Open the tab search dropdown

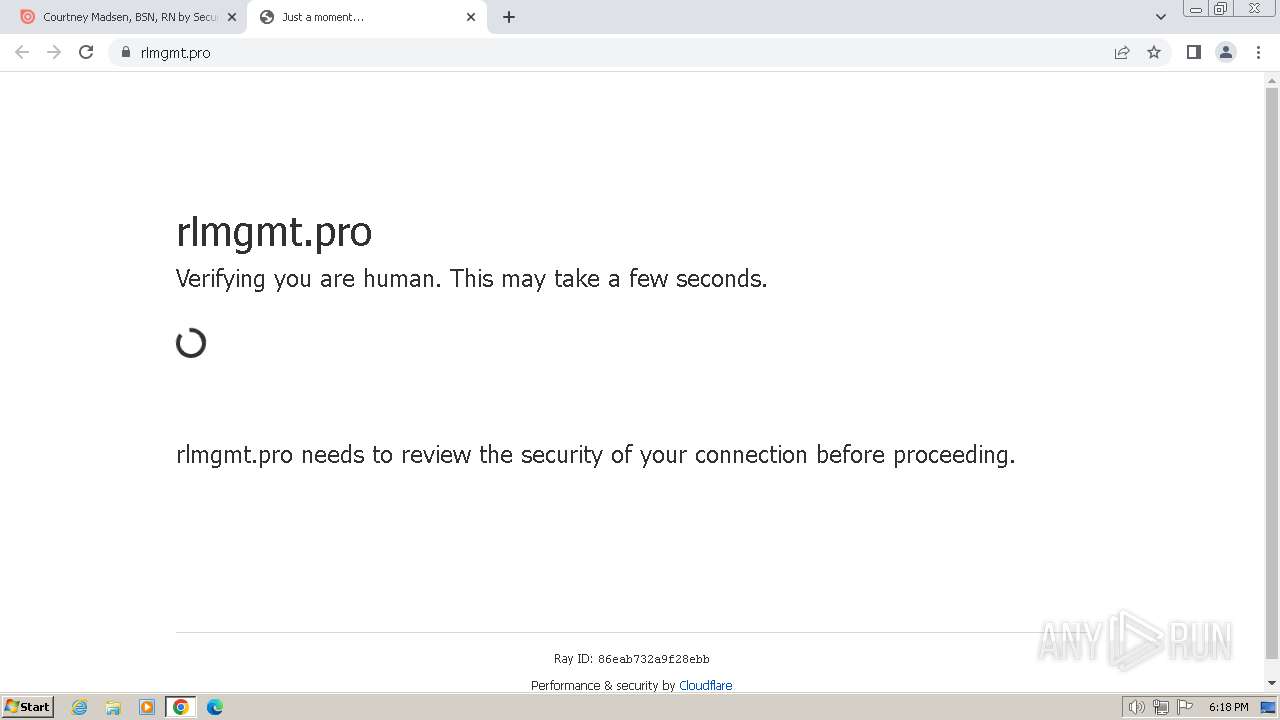tap(1161, 17)
